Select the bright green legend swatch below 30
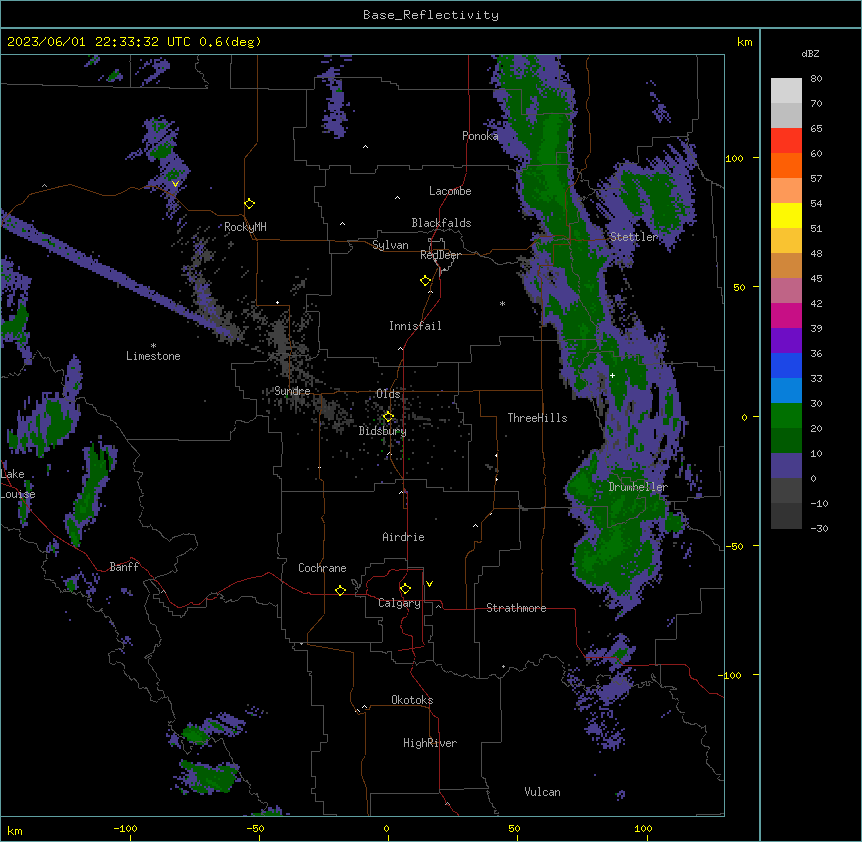 (786, 416)
